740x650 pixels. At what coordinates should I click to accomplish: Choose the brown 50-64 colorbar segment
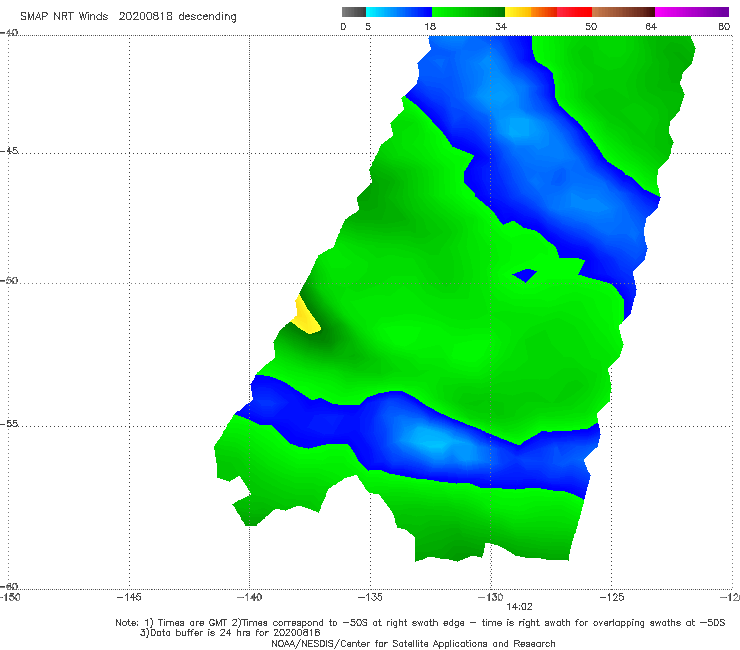tap(623, 12)
